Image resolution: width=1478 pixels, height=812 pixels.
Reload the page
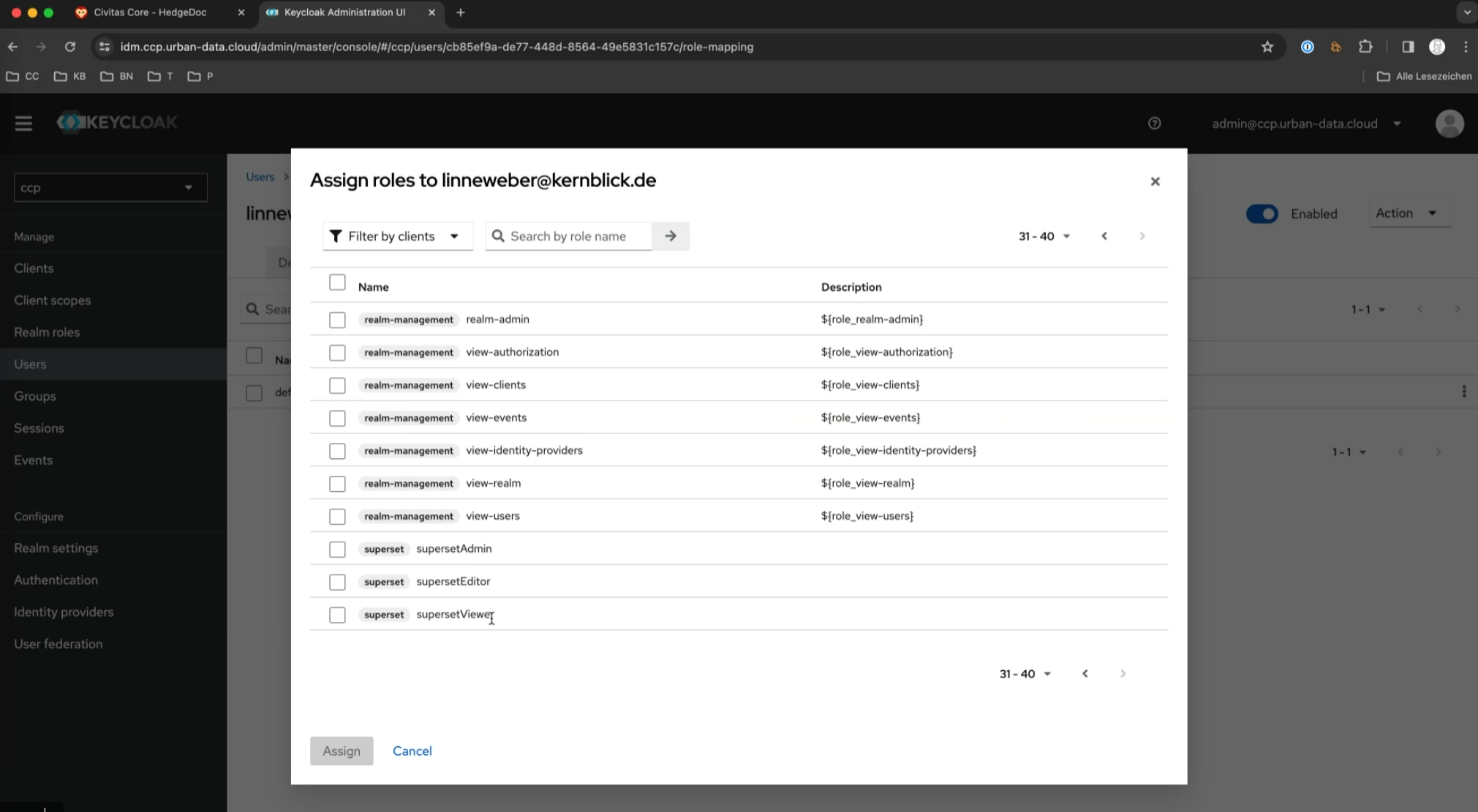pyautogui.click(x=70, y=47)
